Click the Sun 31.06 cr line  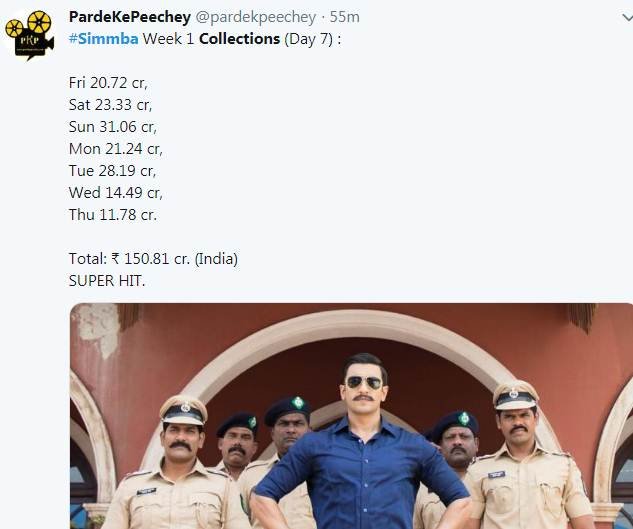pos(112,126)
